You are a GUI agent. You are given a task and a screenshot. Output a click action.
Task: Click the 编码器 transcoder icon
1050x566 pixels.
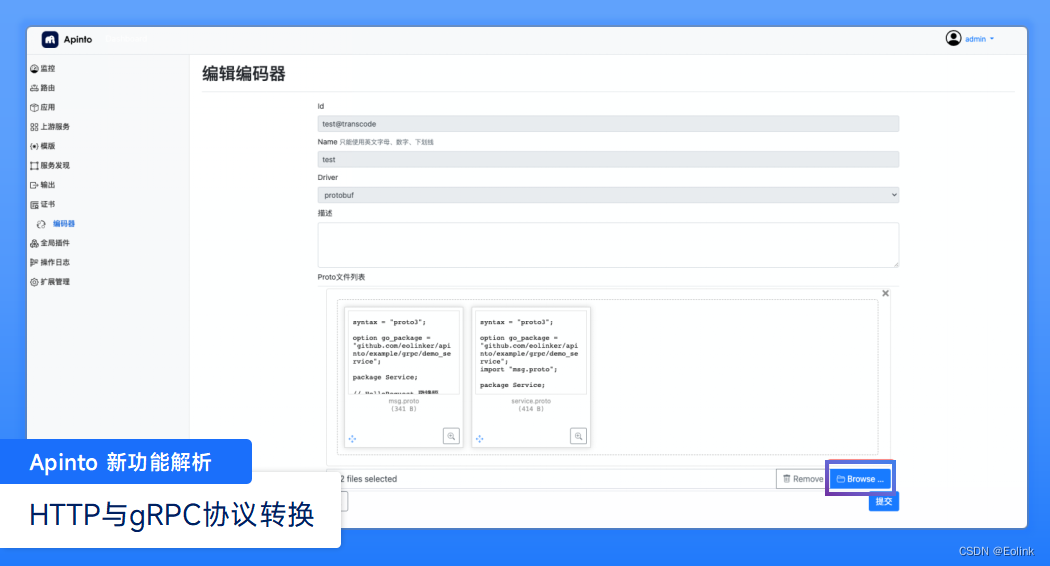point(42,224)
